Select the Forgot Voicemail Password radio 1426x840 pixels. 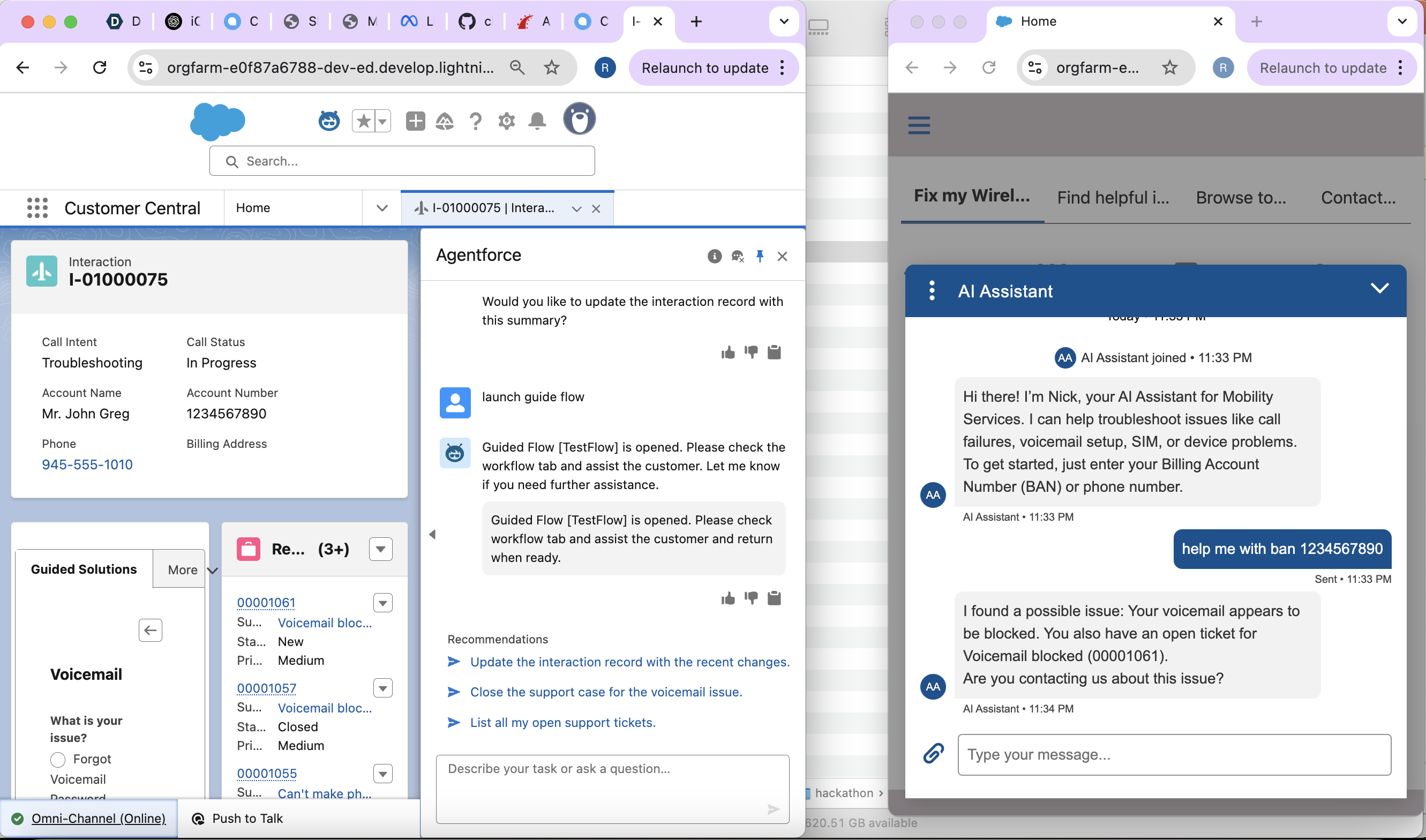click(x=58, y=759)
